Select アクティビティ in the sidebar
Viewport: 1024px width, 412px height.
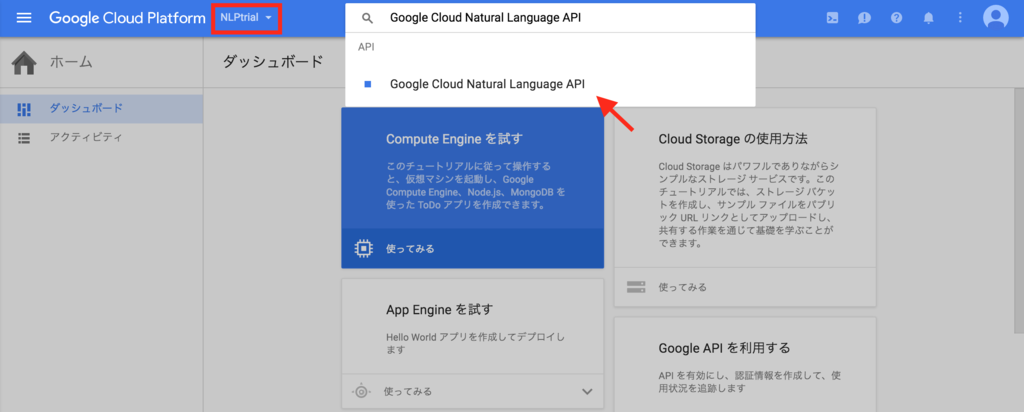(101, 138)
